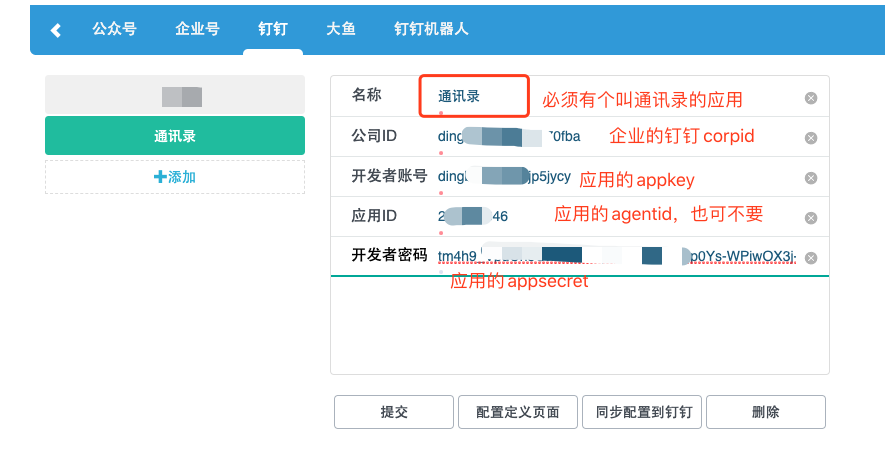Click the back arrow icon
The image size is (885, 454).
(x=56, y=30)
